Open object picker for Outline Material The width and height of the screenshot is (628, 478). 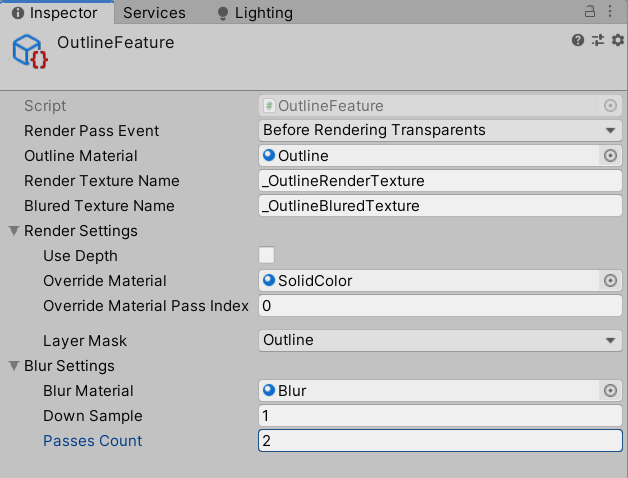click(610, 156)
